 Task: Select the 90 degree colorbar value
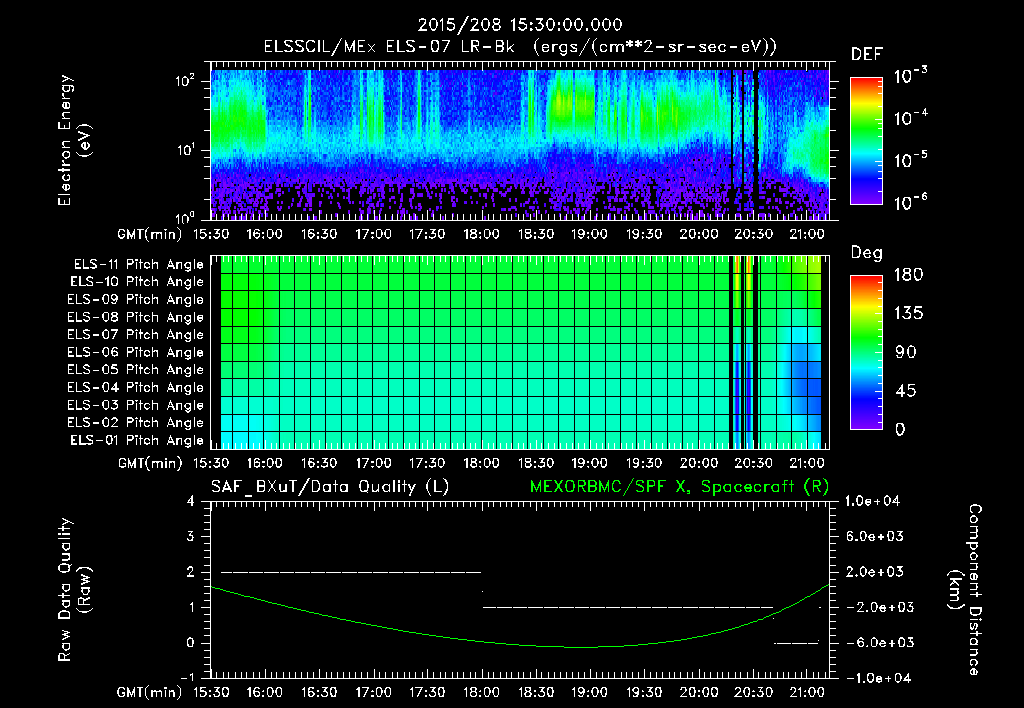click(x=904, y=352)
